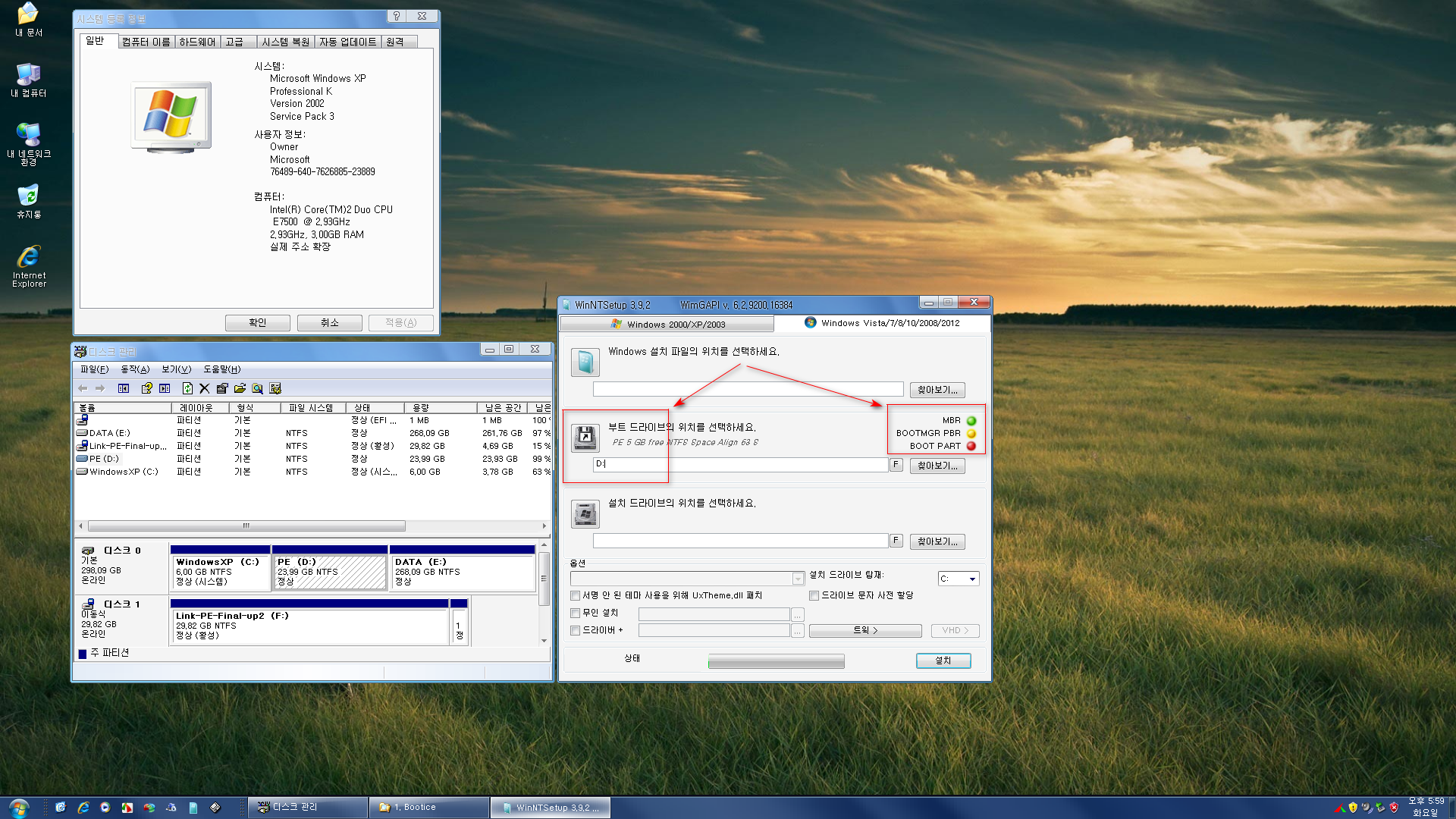Screen dimensions: 1456x819
Task: Click 1. Bootice taskbar button
Action: (428, 808)
